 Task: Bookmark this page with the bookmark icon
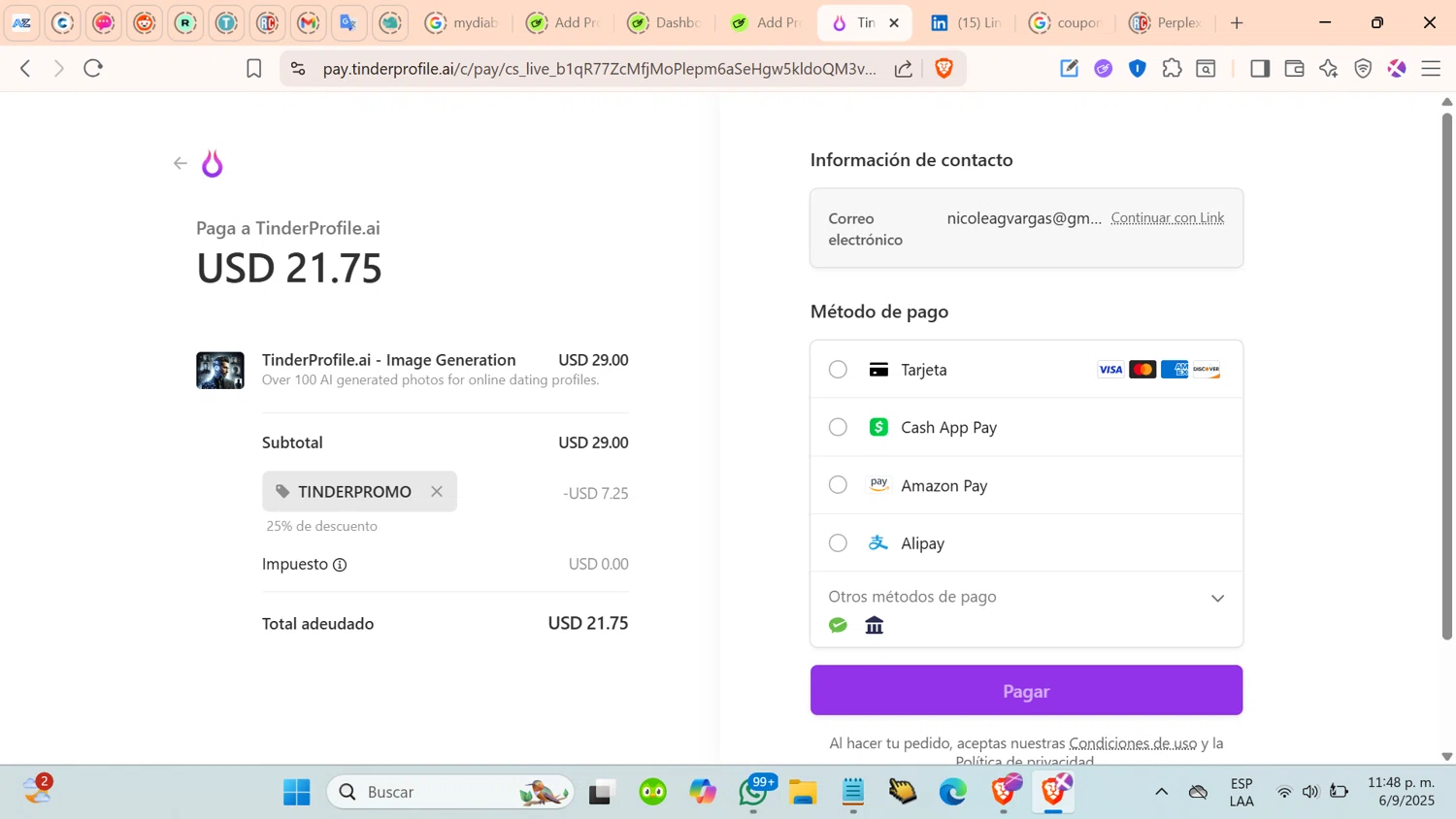[x=253, y=69]
